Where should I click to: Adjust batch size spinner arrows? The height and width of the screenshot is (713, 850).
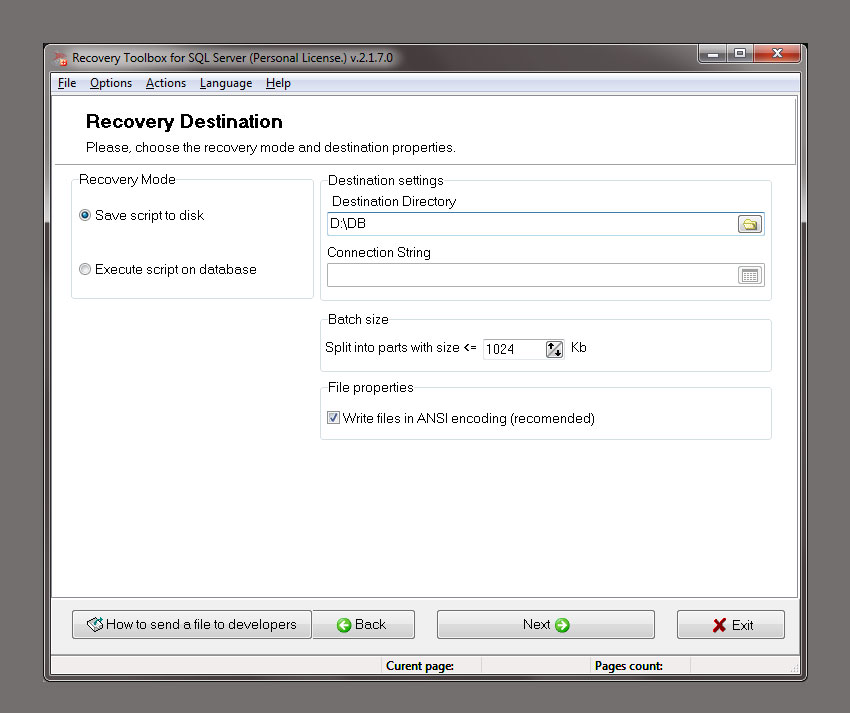[x=554, y=349]
